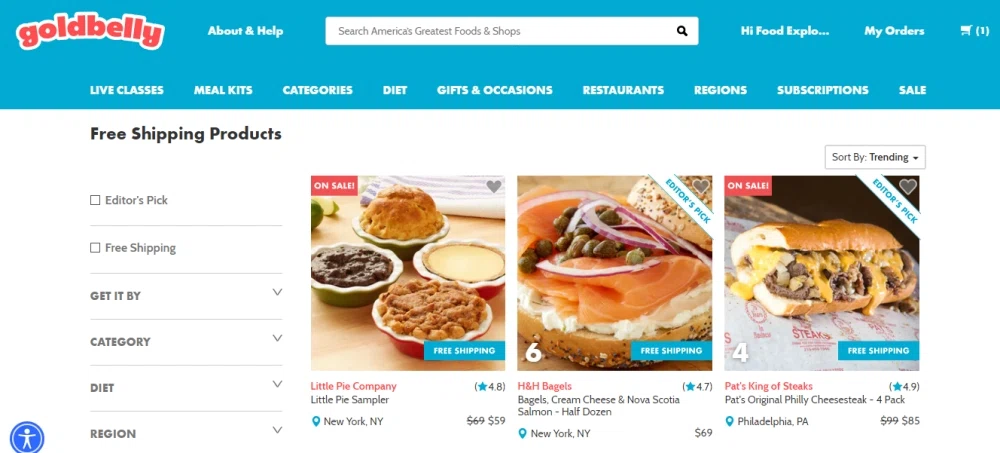Favorite Pat's Philly Cheesesteak with heart icon
The width and height of the screenshot is (1000, 453).
(908, 186)
